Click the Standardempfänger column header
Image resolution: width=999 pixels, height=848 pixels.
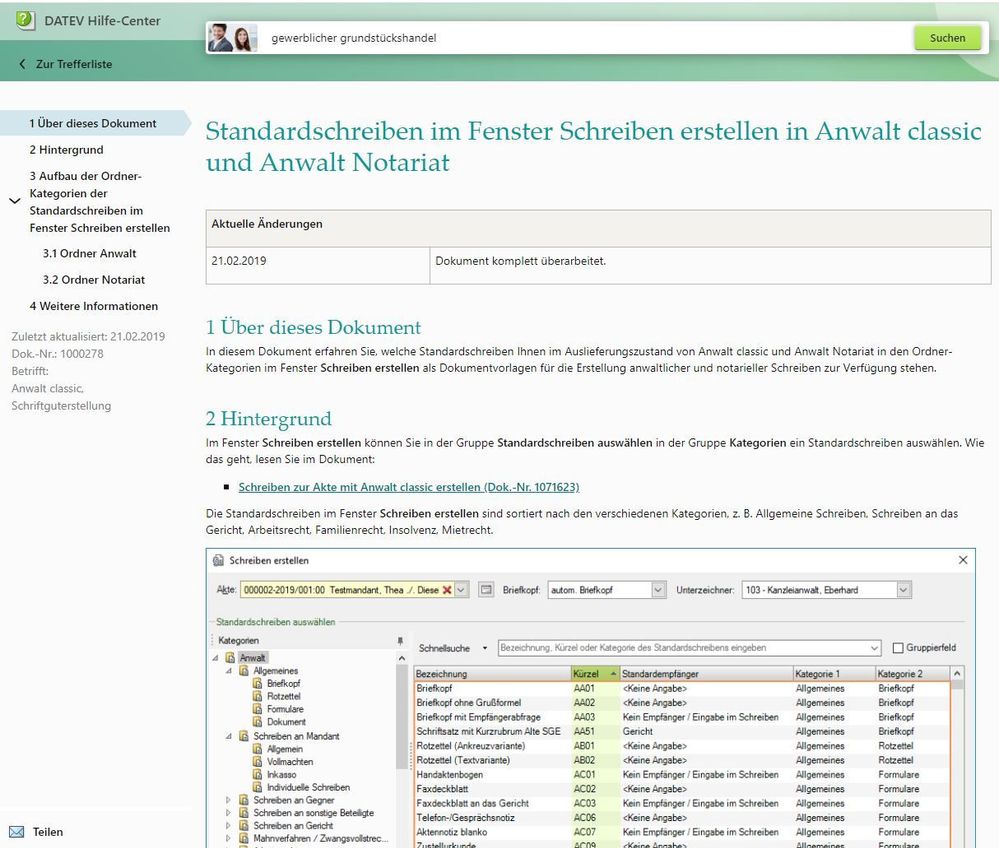point(706,673)
